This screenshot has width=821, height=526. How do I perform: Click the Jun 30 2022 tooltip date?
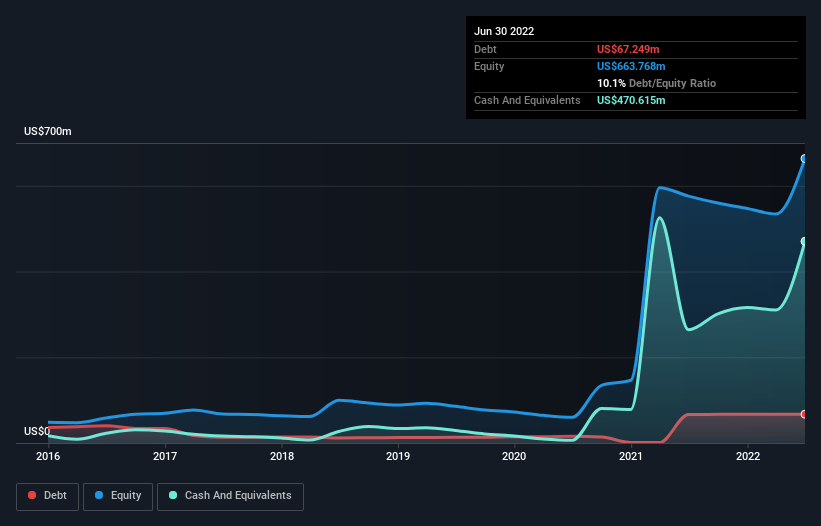coord(504,31)
